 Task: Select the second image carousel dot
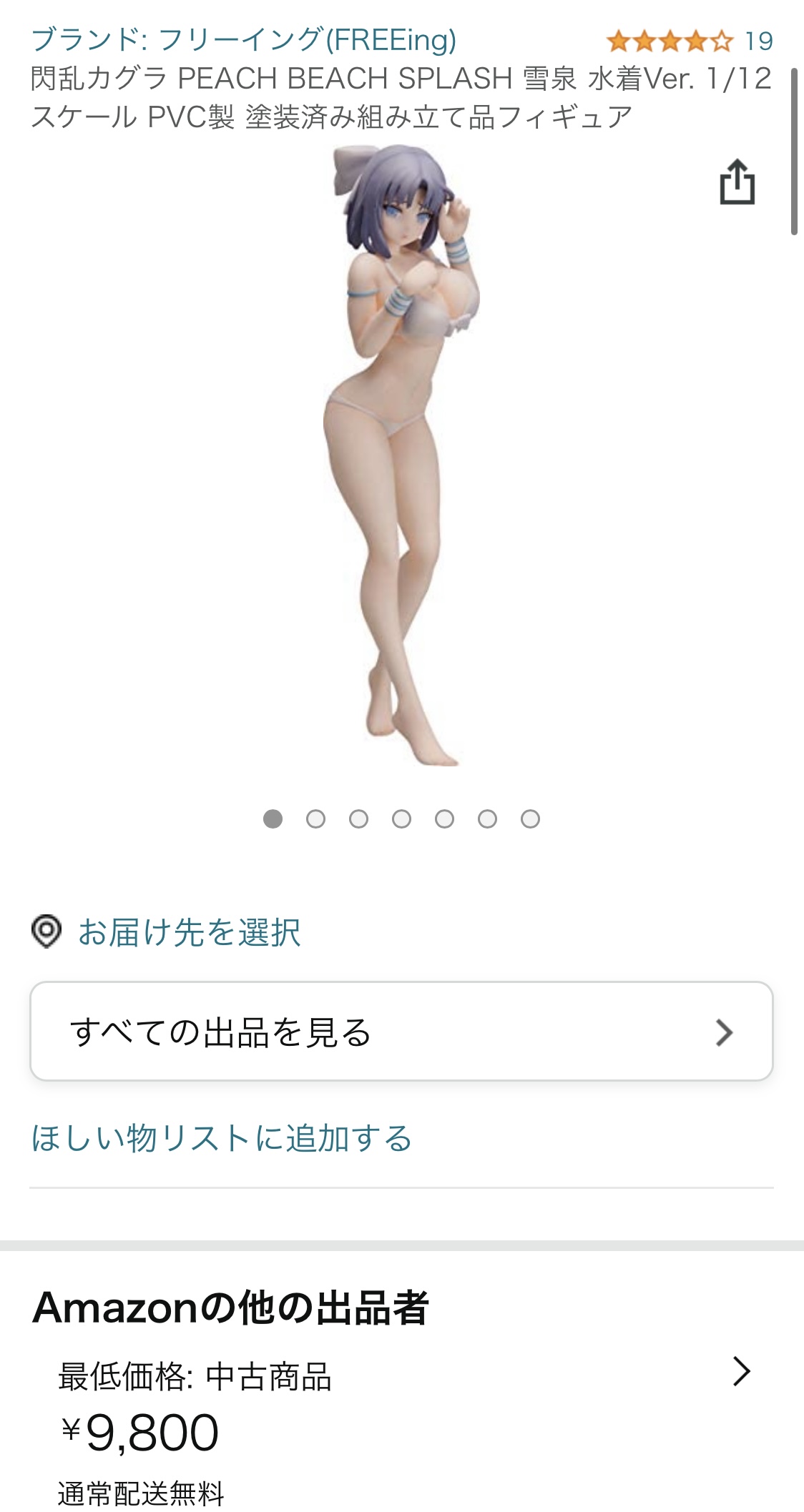315,819
